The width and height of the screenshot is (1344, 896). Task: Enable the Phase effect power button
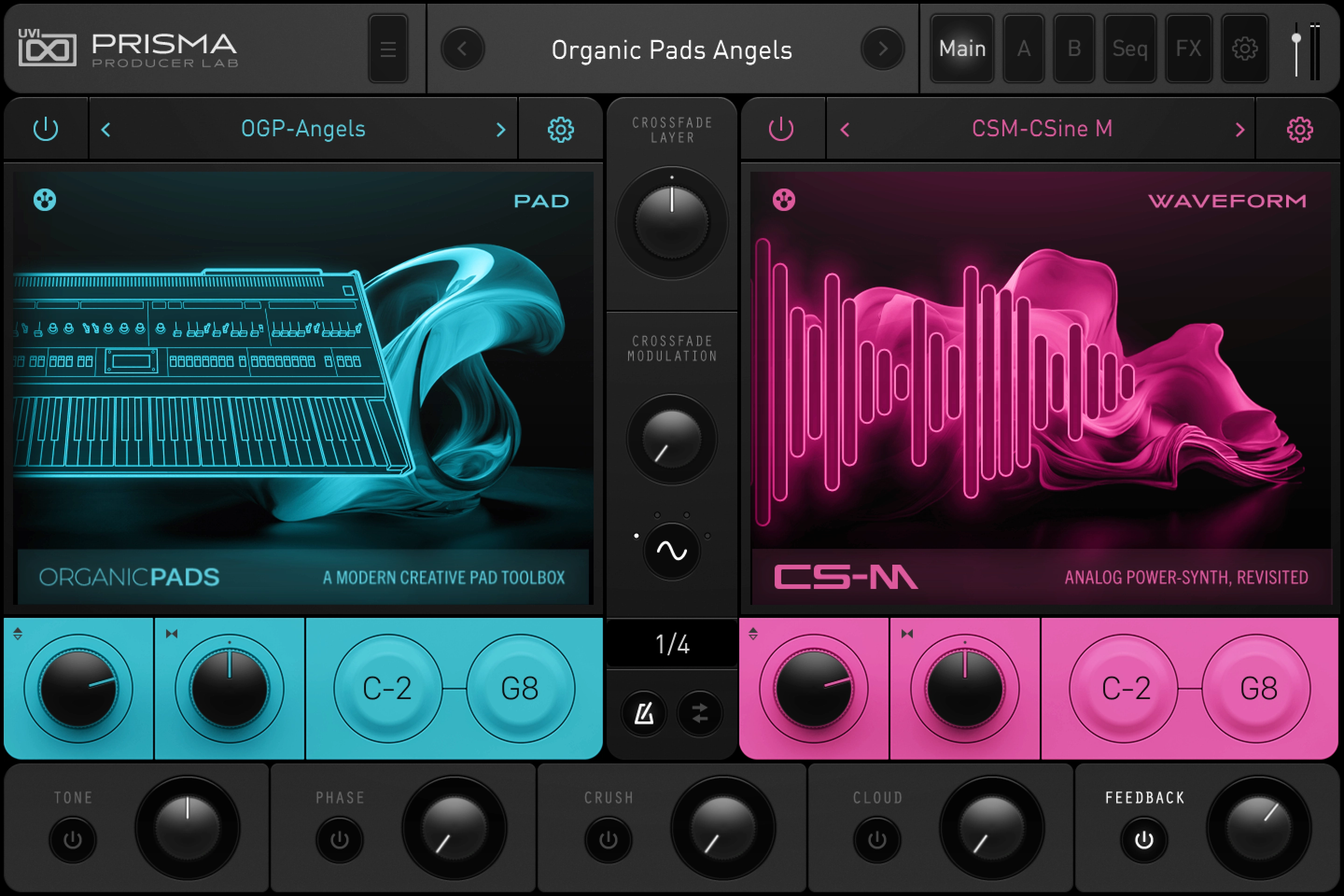tap(339, 840)
